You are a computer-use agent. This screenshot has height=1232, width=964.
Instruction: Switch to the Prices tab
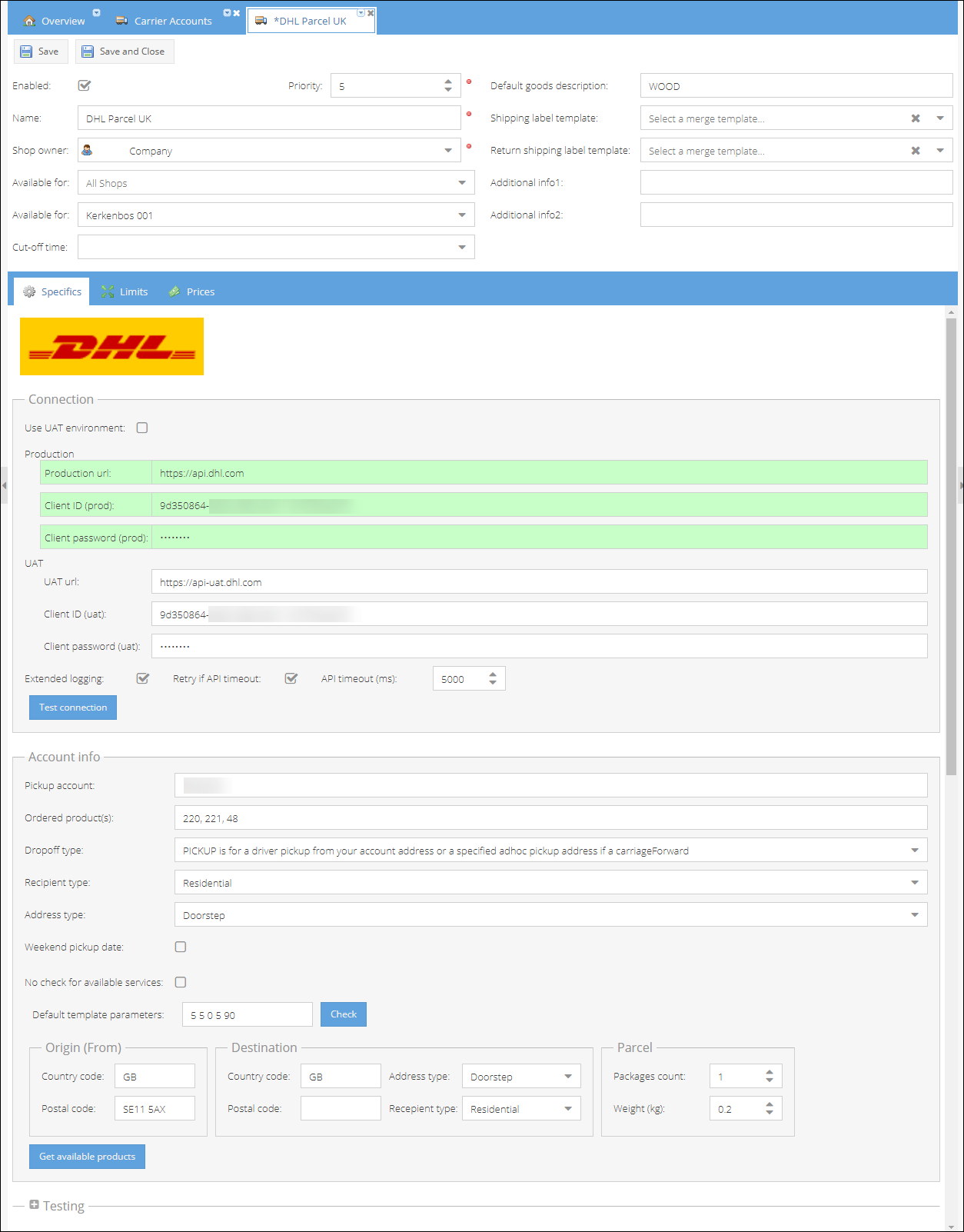[x=192, y=291]
